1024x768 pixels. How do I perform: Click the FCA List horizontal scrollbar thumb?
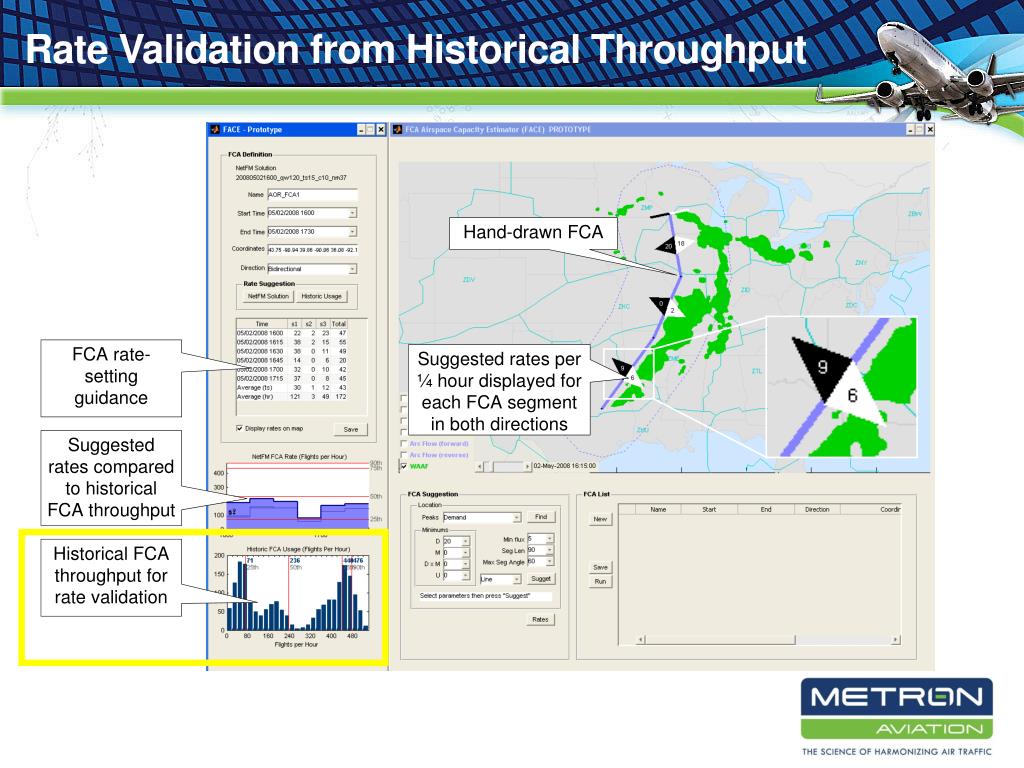click(x=720, y=640)
